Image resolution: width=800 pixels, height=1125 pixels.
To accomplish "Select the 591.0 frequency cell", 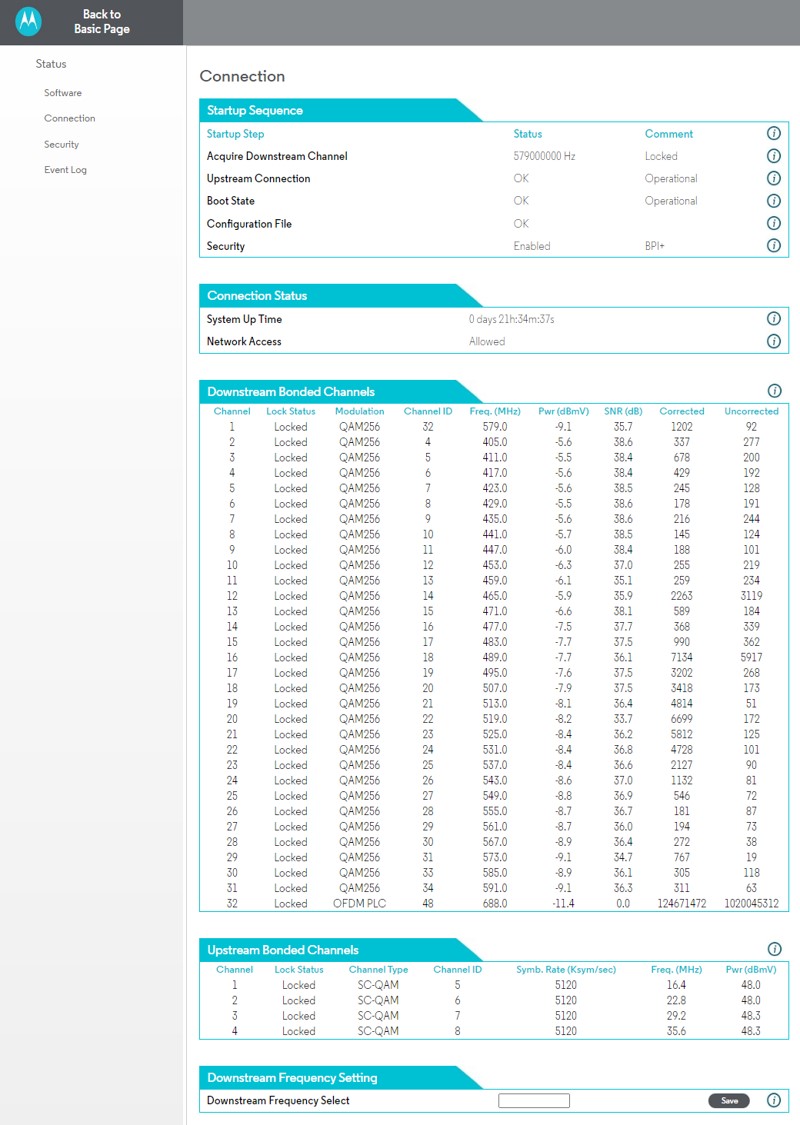I will [494, 888].
